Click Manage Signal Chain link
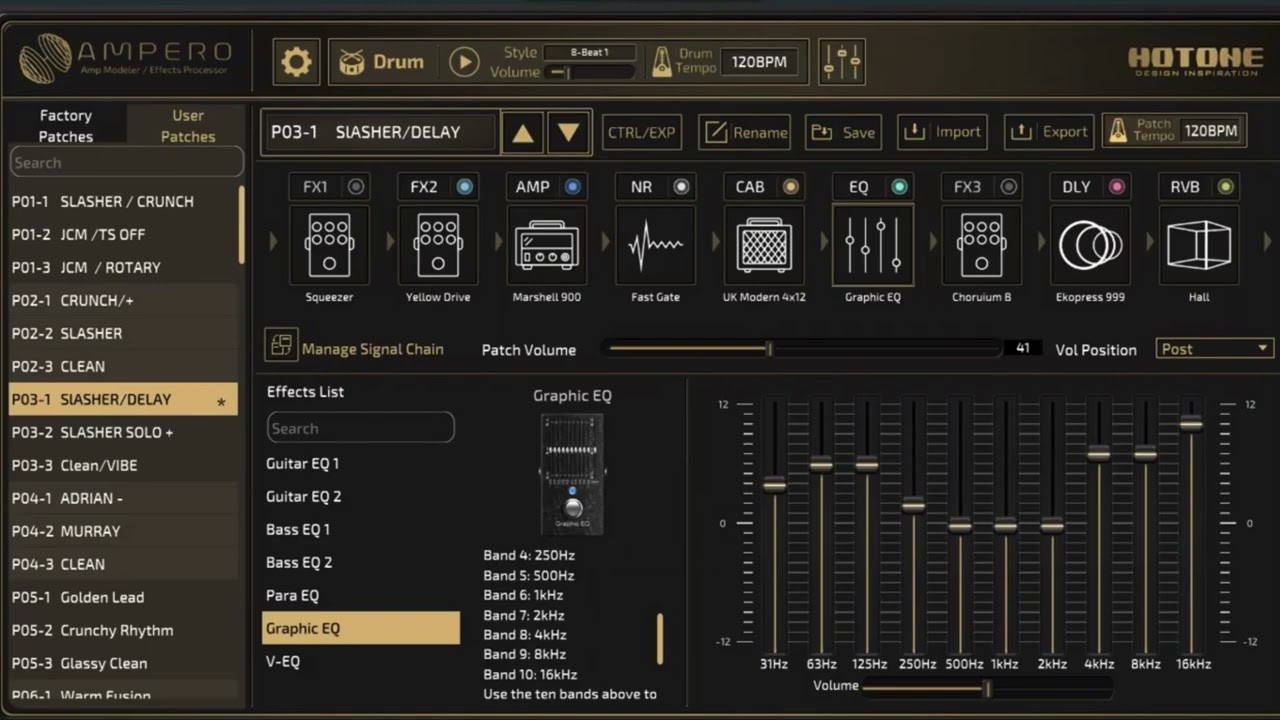Viewport: 1280px width, 720px height. [373, 350]
